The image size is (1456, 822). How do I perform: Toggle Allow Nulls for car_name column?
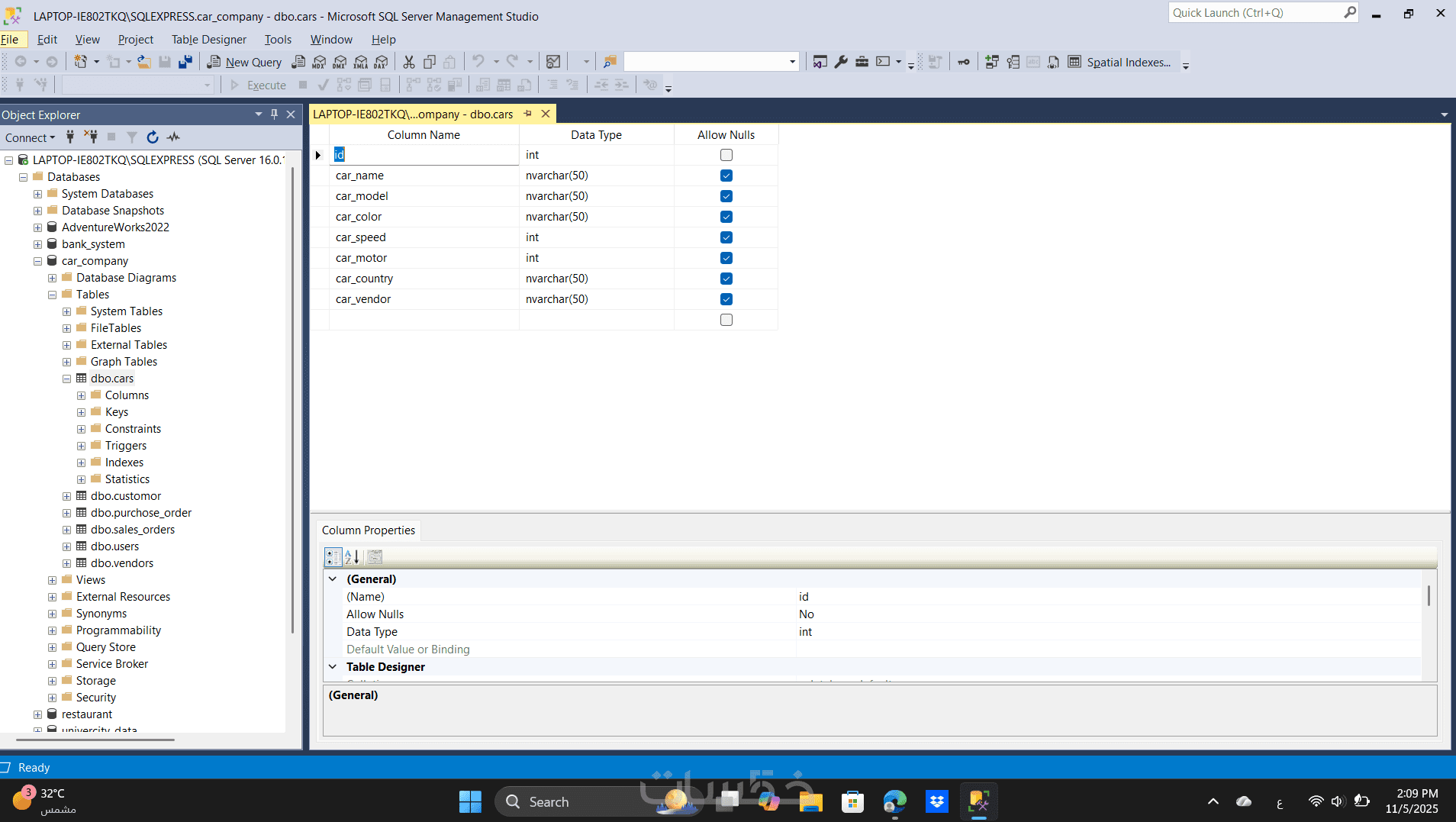[x=726, y=176]
